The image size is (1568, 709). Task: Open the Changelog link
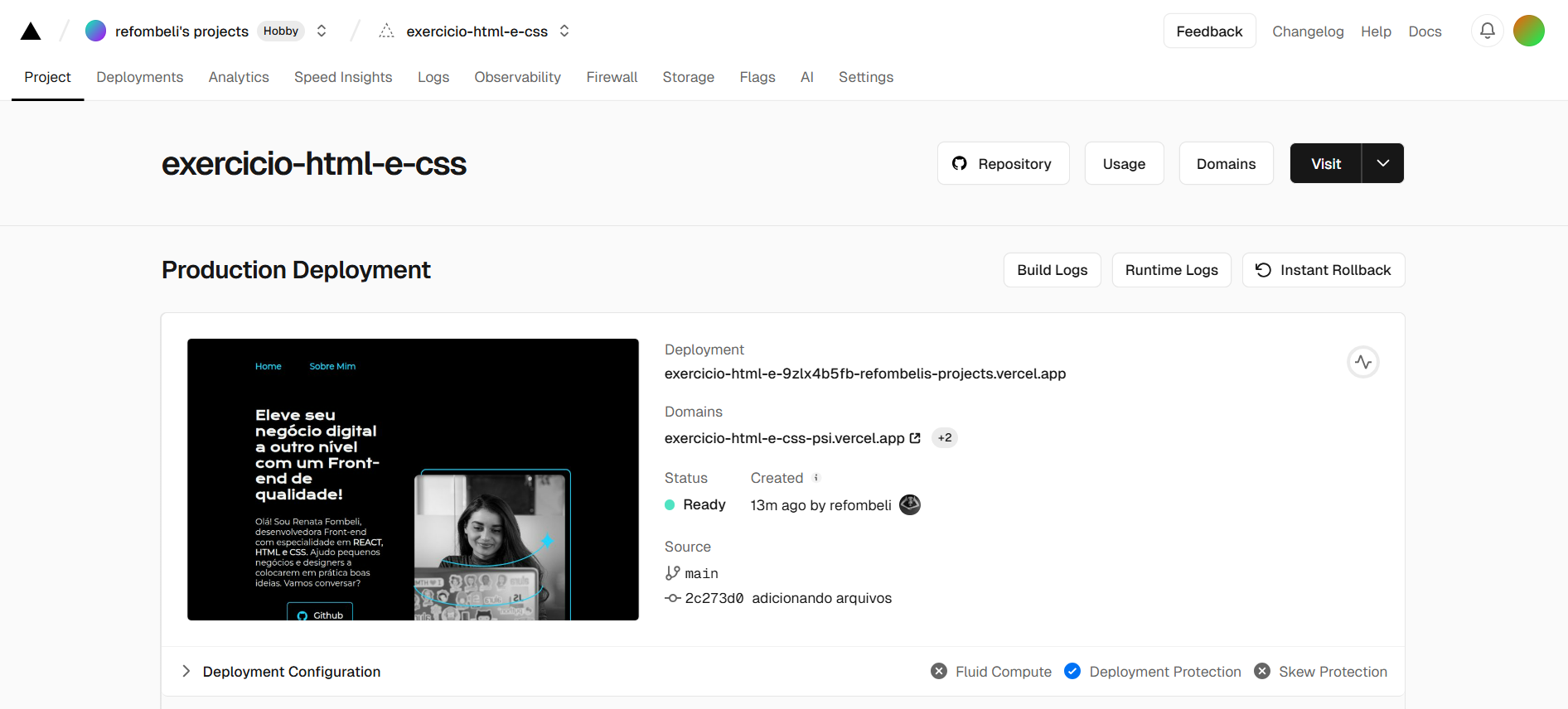tap(1308, 31)
